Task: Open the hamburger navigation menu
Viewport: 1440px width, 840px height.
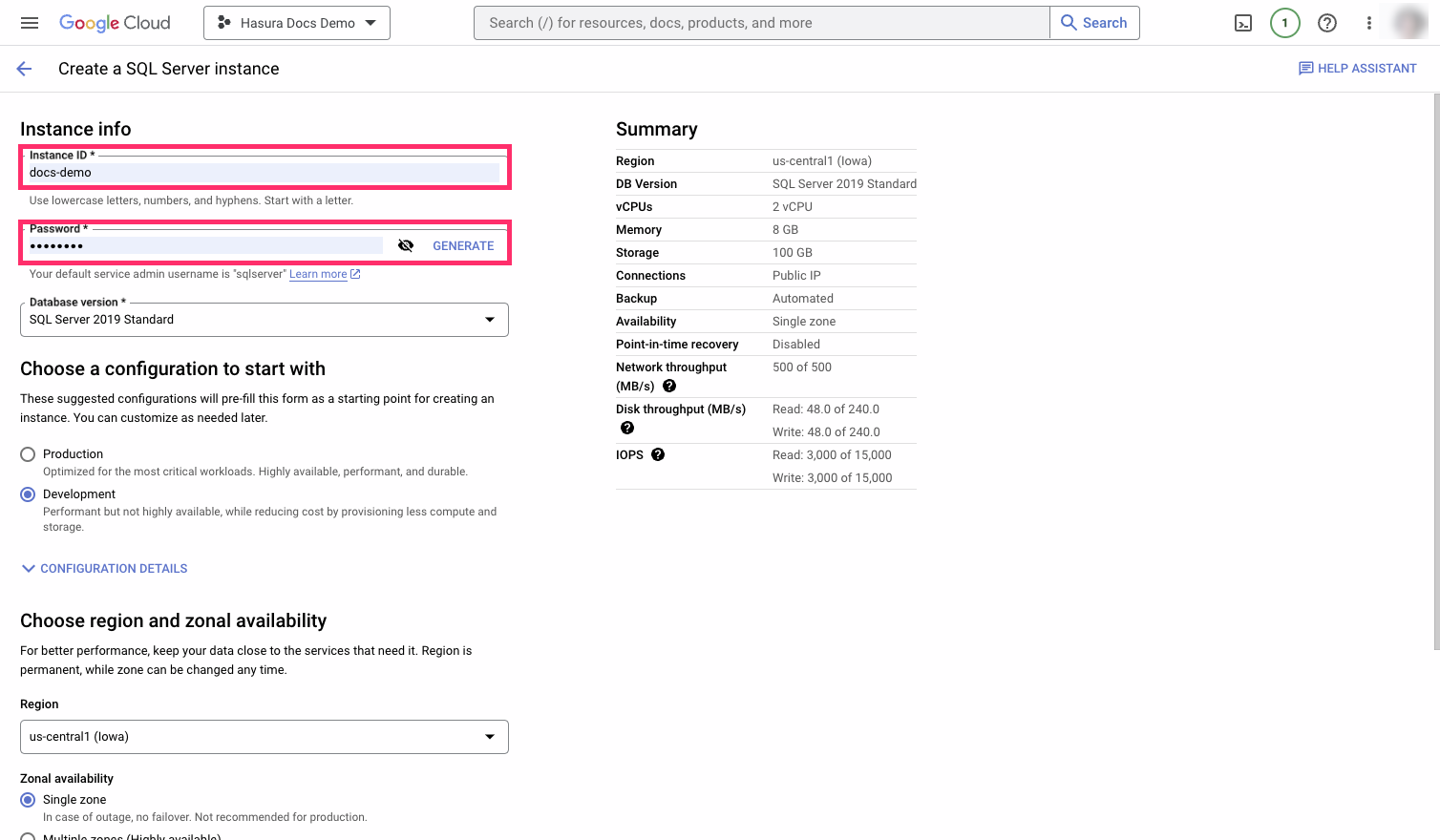Action: (x=30, y=23)
